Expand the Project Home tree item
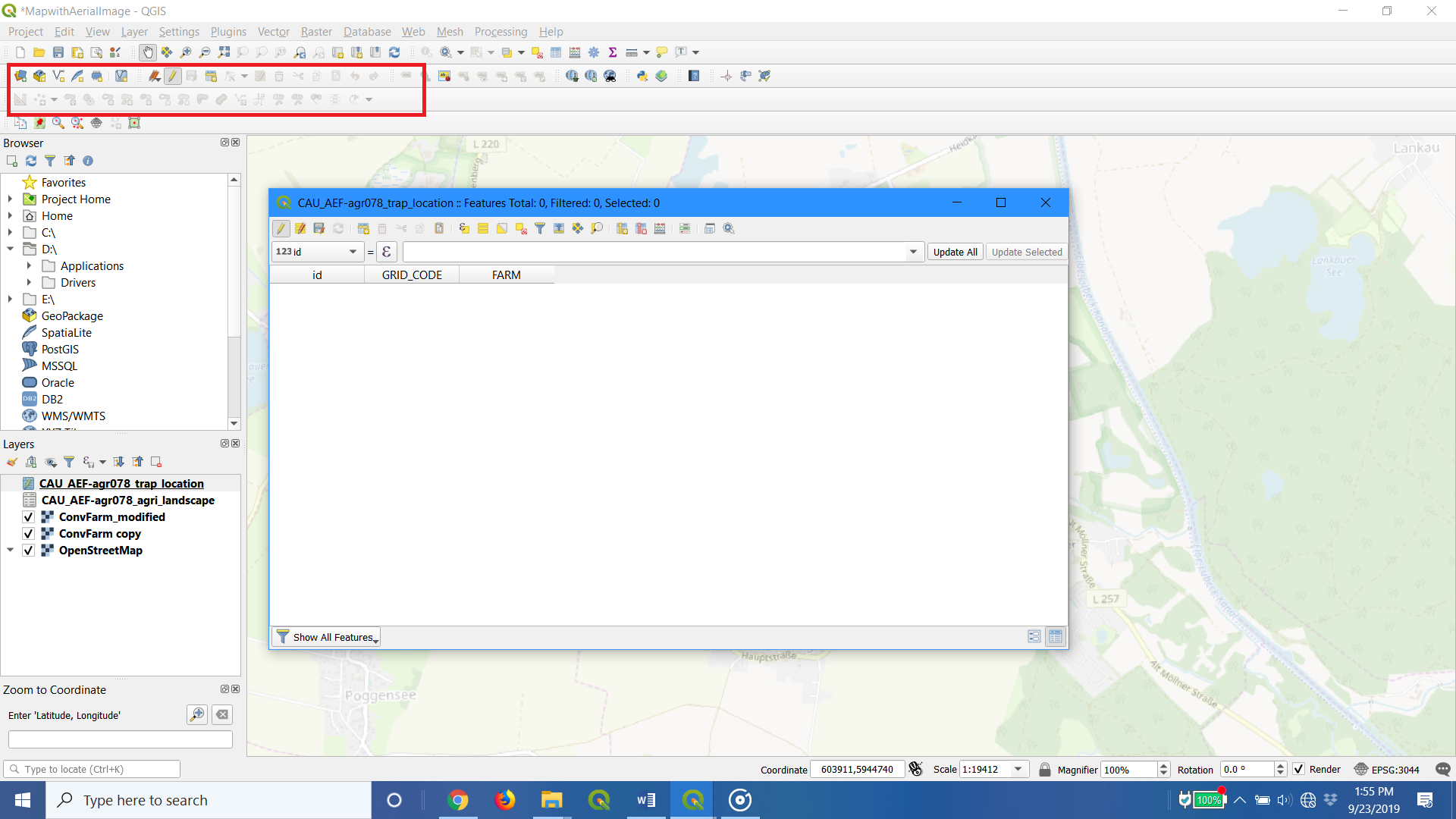 coord(10,199)
